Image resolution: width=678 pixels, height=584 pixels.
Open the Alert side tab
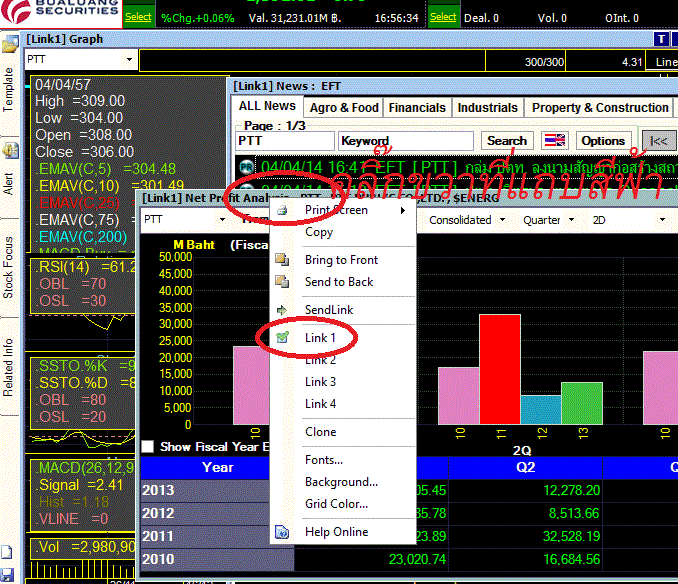tap(8, 184)
